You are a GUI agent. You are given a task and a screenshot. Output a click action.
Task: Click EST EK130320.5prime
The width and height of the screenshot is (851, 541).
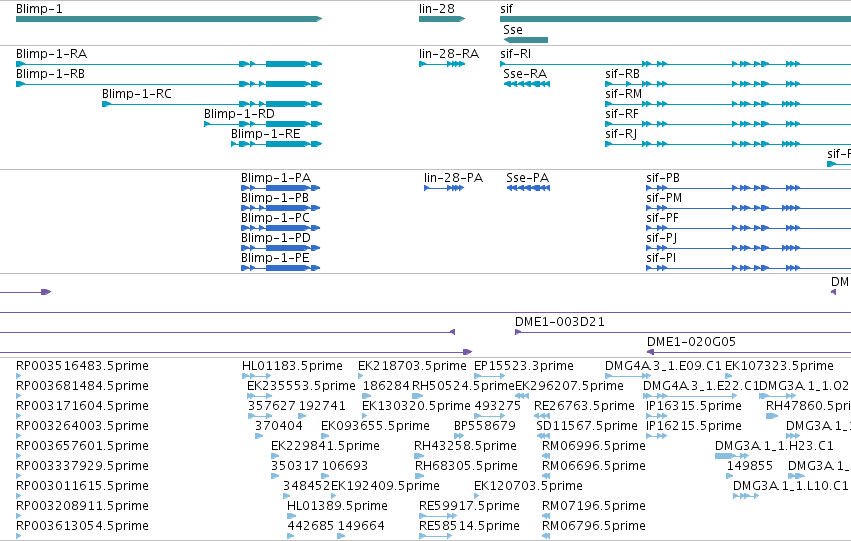pyautogui.click(x=416, y=406)
